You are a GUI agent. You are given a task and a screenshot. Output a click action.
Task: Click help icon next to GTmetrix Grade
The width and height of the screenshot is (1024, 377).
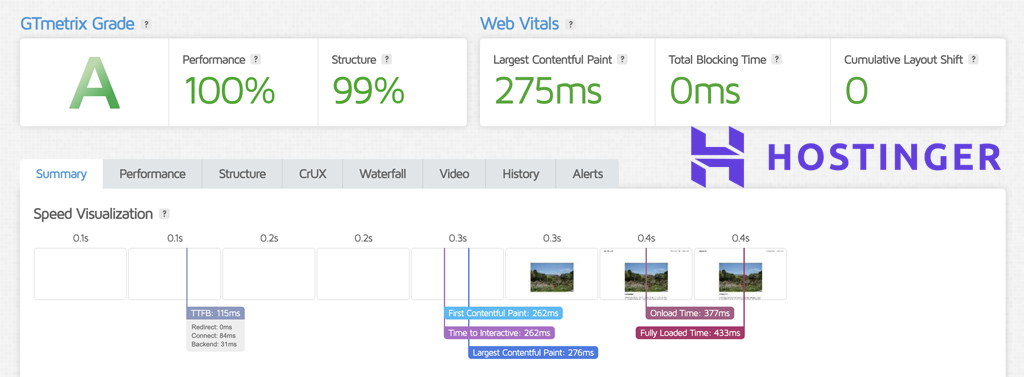(x=146, y=24)
